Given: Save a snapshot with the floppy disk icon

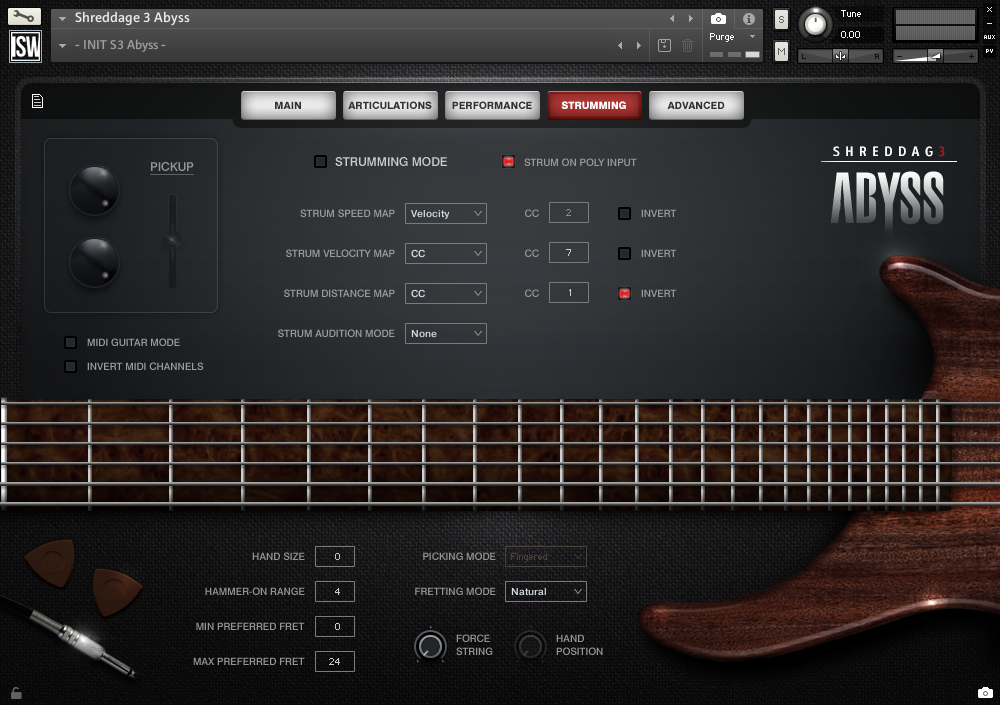Looking at the screenshot, I should click(662, 45).
